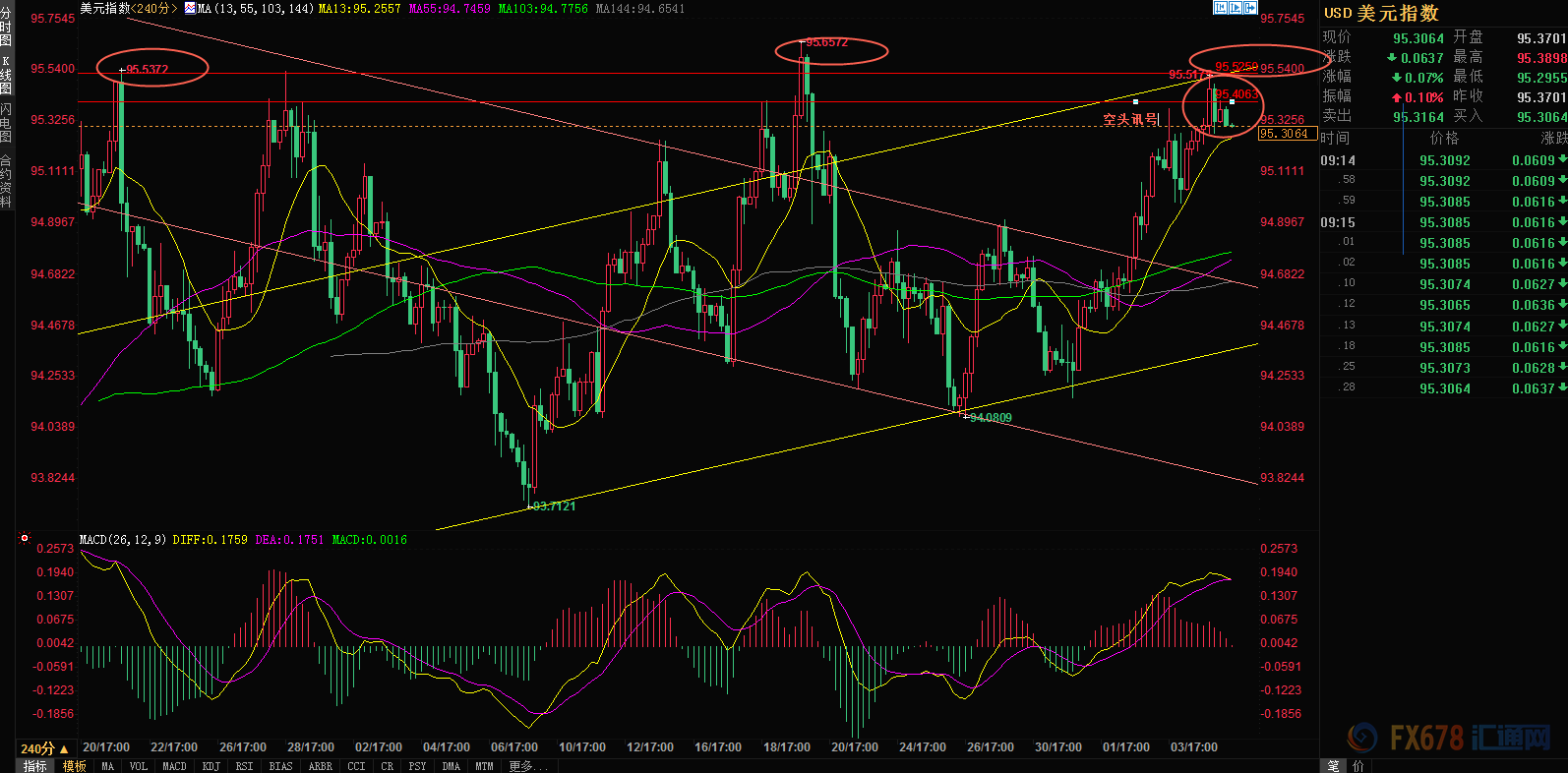
Task: Switch to the 分时图 side tab
Action: point(6,29)
